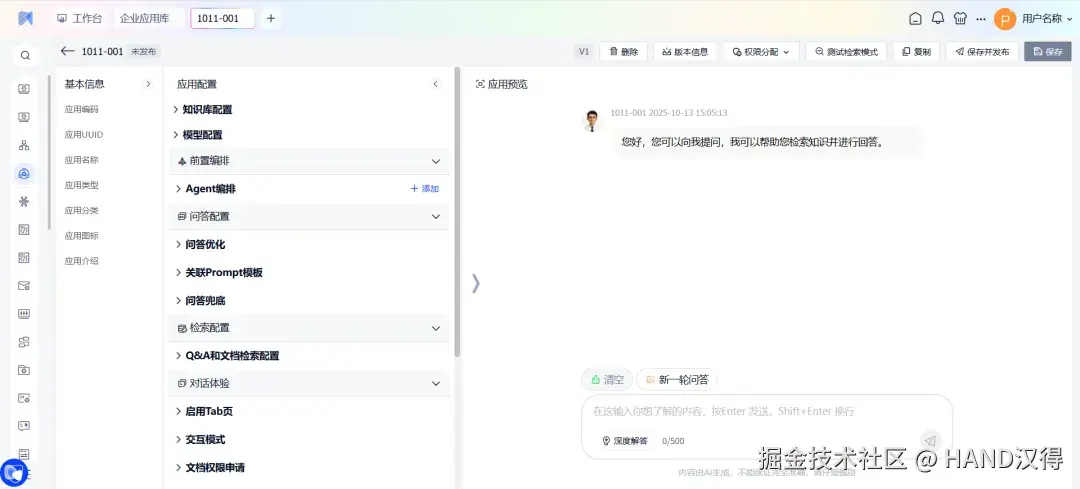1080x489 pixels.
Task: Open 版本信息
Action: [685, 52]
